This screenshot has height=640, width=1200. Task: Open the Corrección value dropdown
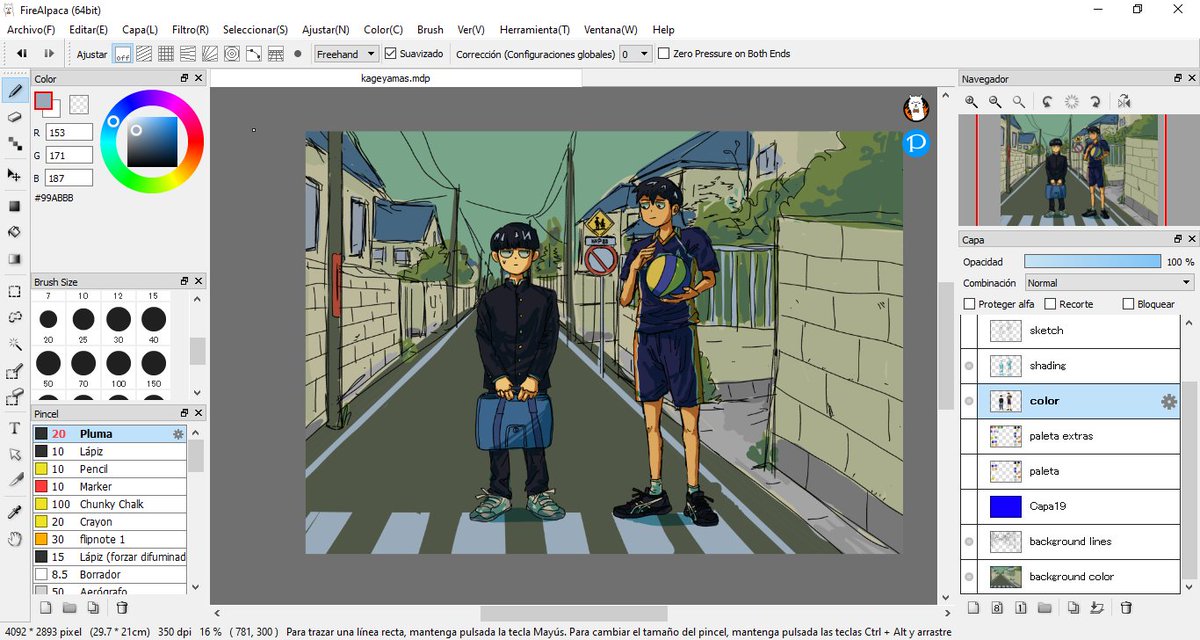[636, 54]
